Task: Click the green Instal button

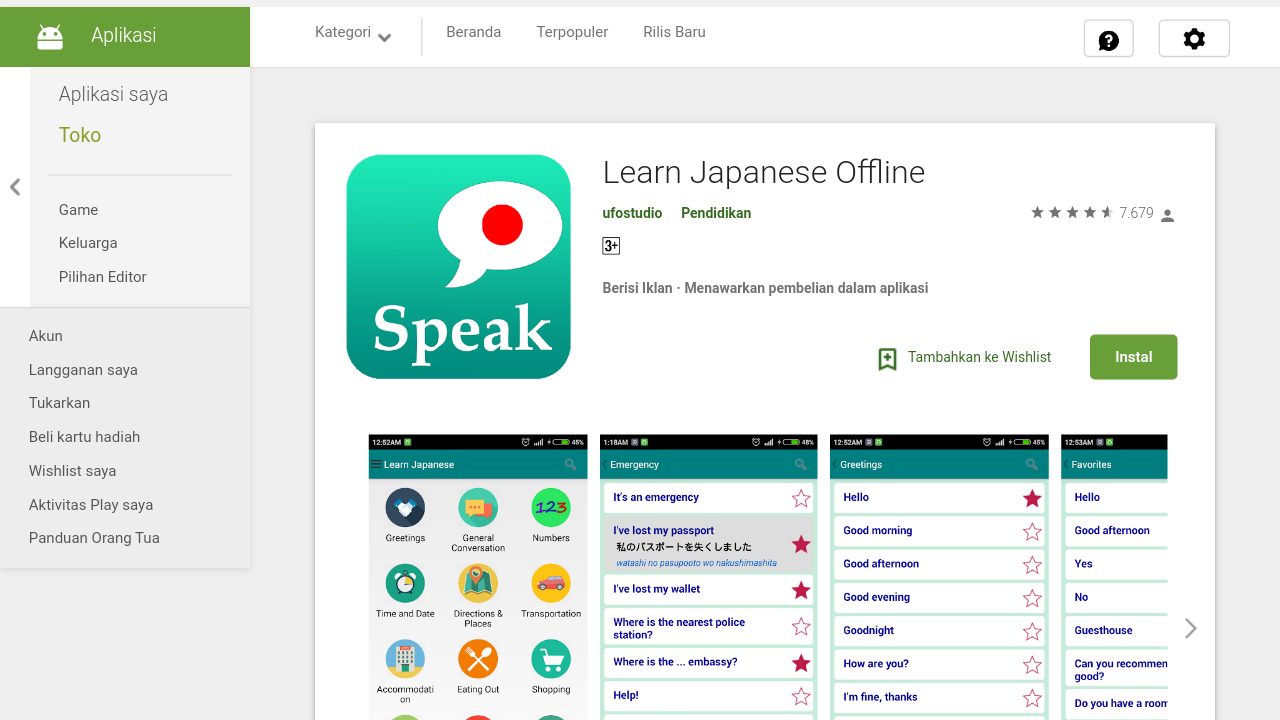Action: (x=1134, y=357)
